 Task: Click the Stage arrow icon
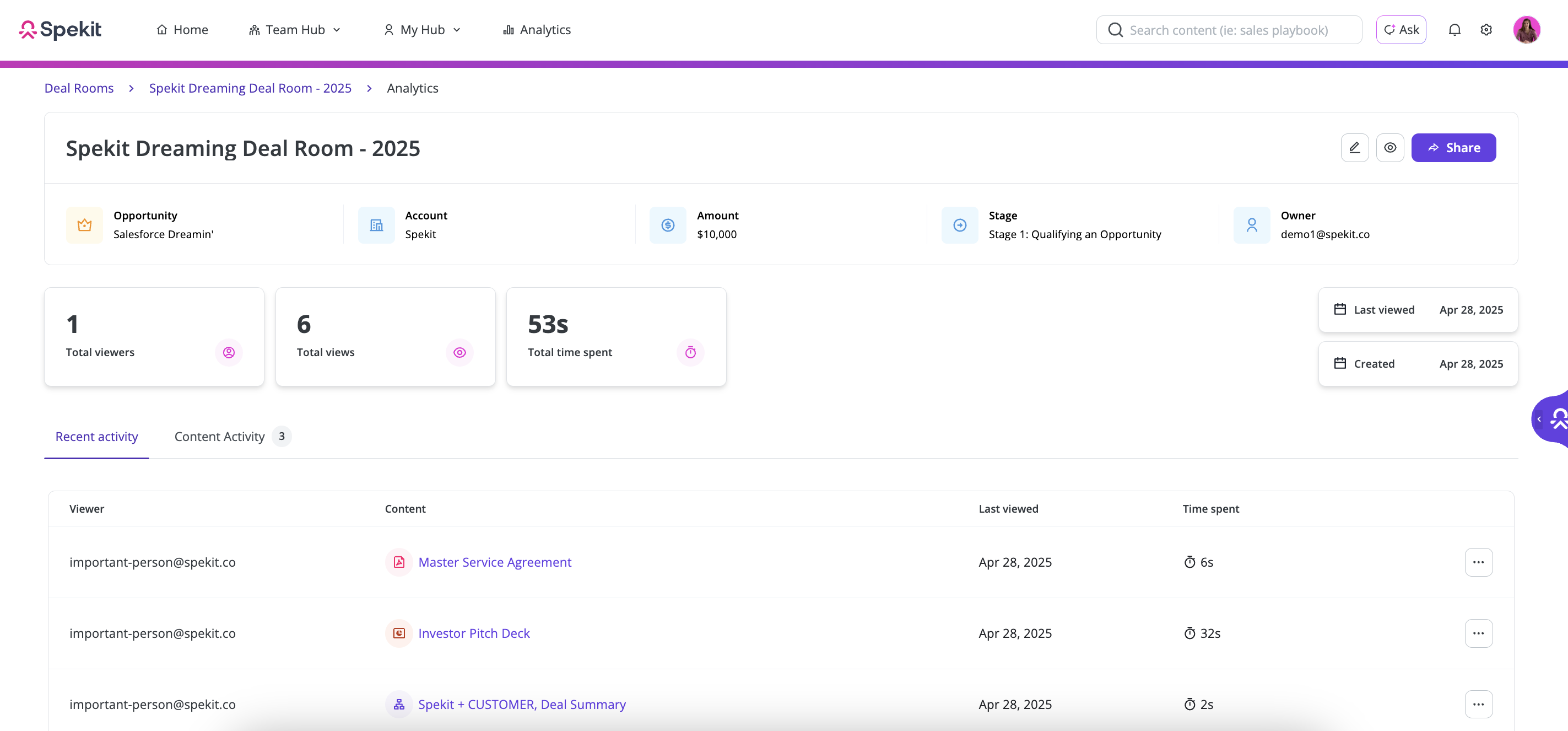click(x=960, y=225)
